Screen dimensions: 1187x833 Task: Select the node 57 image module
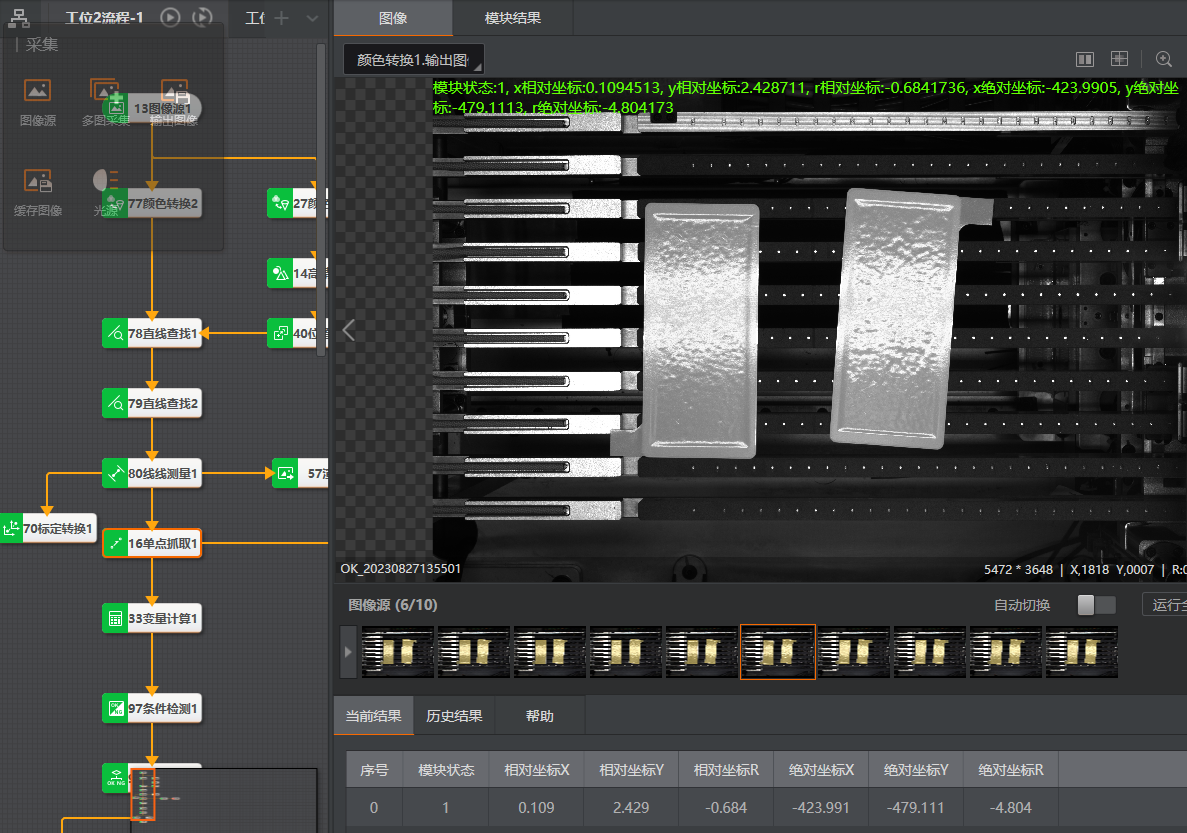300,473
